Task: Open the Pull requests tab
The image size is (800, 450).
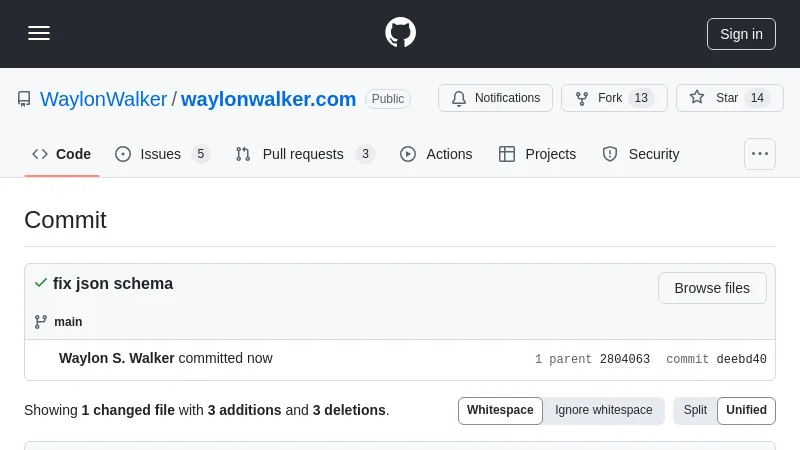Action: pyautogui.click(x=304, y=154)
